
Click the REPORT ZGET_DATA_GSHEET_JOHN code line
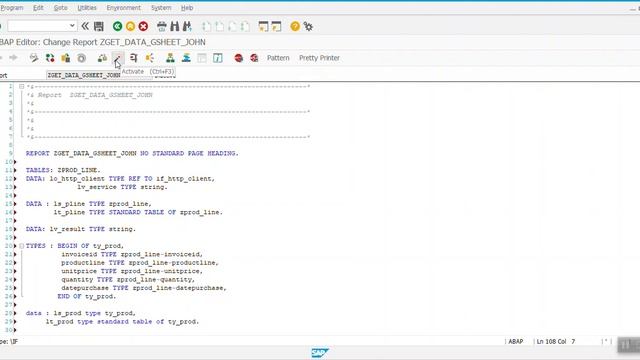pos(132,153)
